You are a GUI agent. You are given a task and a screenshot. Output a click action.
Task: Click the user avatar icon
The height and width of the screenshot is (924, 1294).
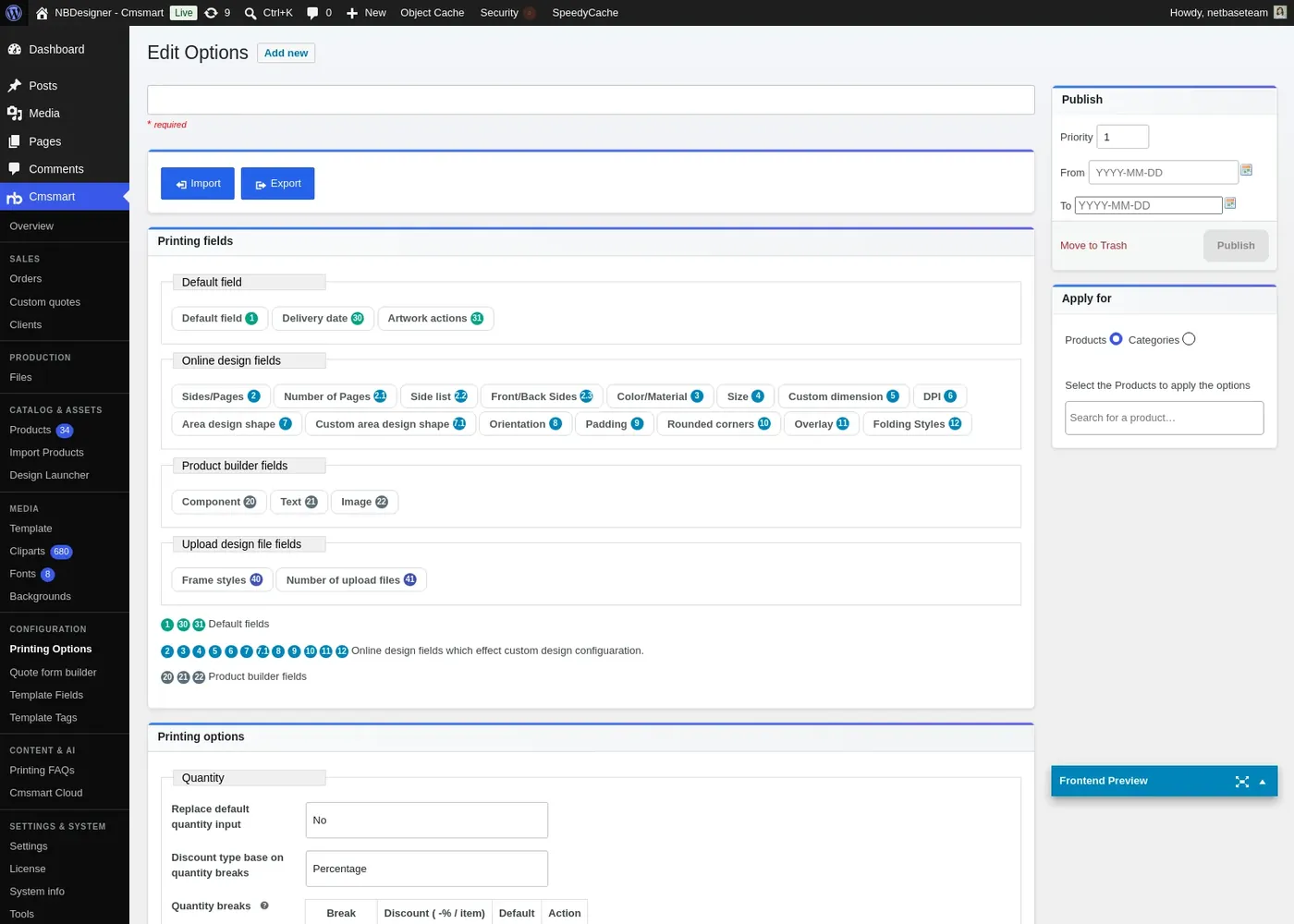pyautogui.click(x=1280, y=13)
